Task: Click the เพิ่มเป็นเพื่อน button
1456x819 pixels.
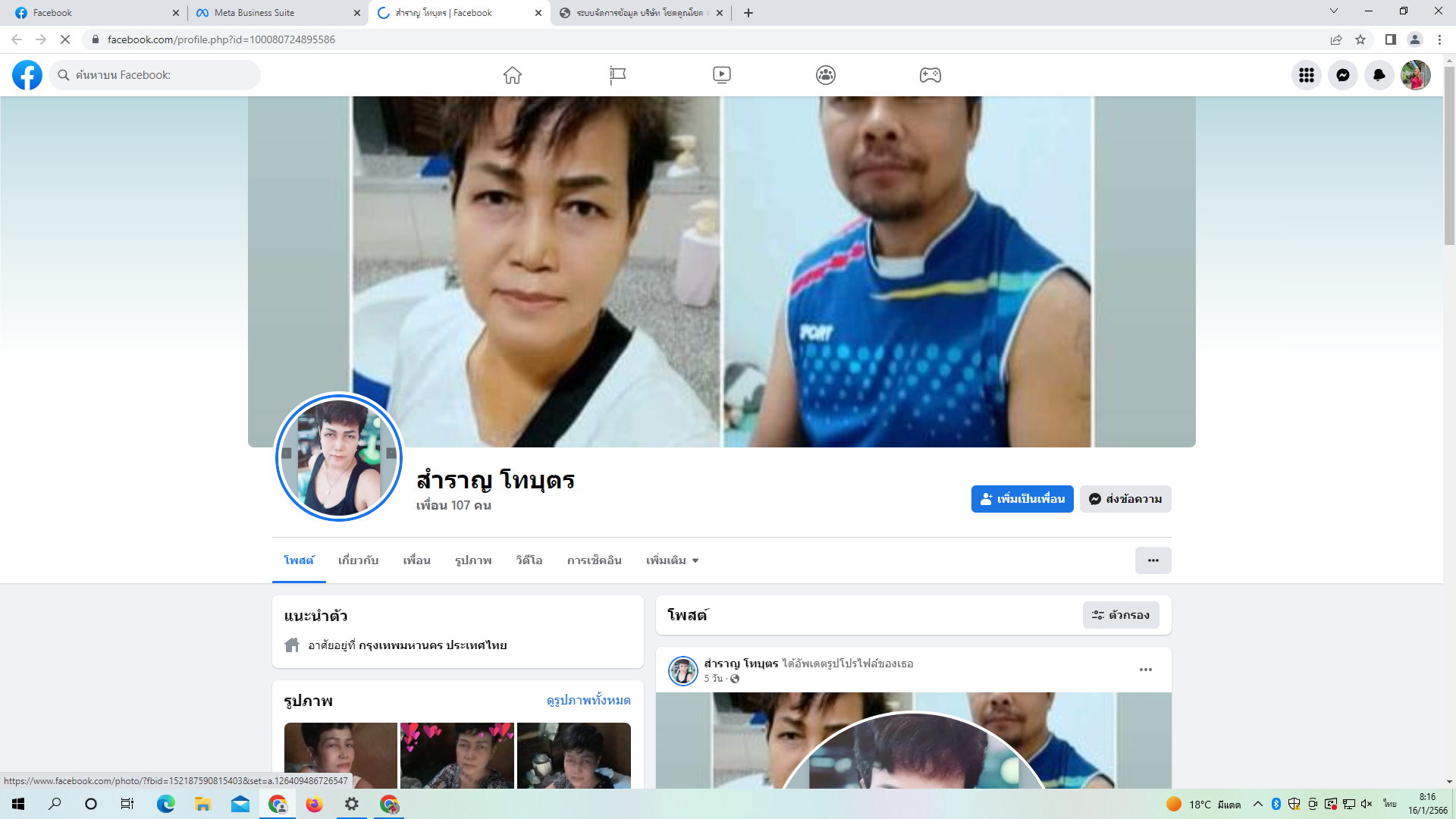Action: point(1021,499)
